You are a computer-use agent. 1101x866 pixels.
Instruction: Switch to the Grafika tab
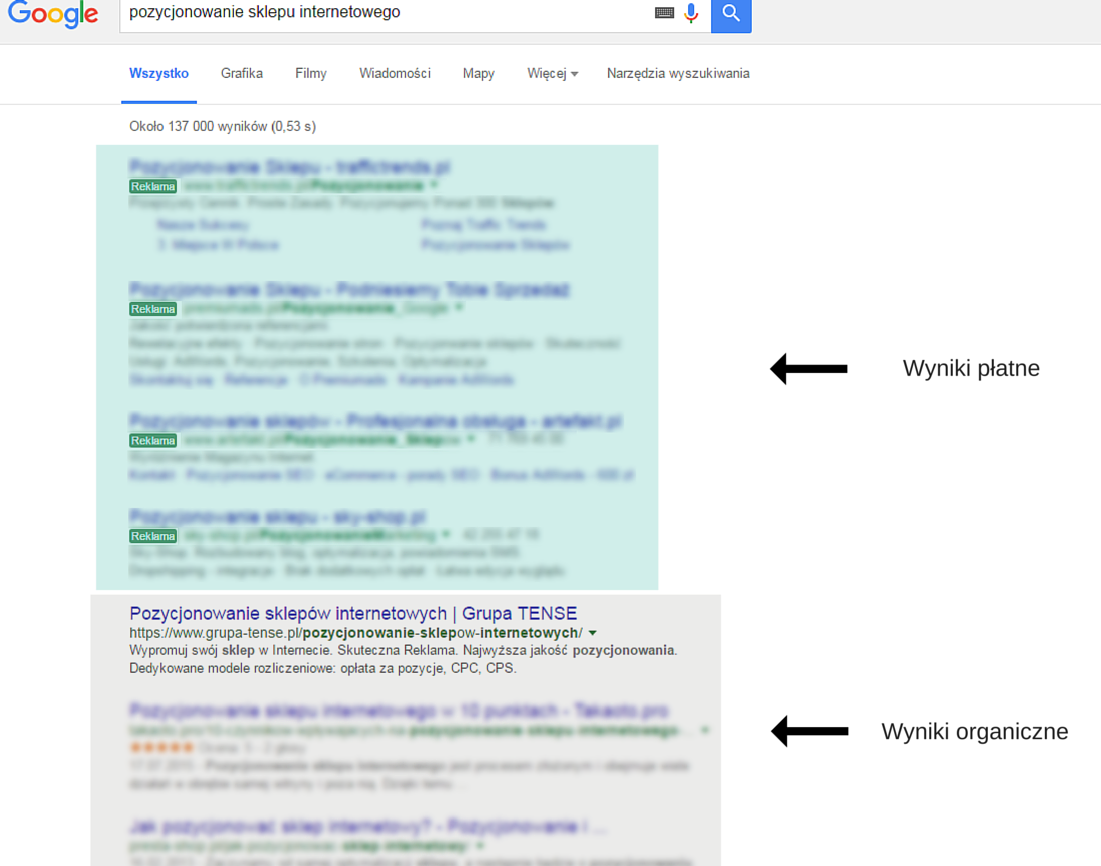pos(242,74)
